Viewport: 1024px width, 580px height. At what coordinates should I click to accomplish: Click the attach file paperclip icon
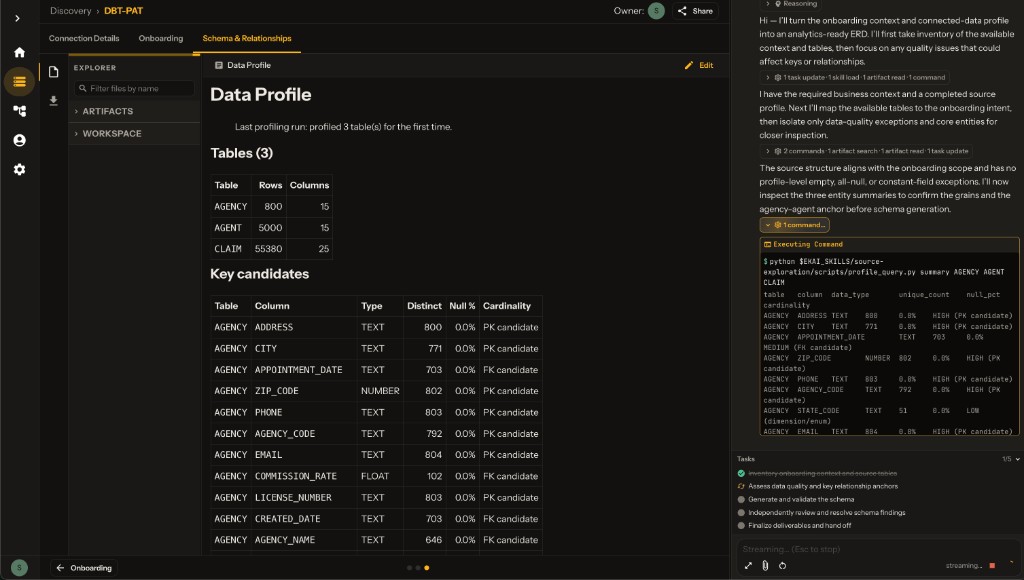coord(765,566)
